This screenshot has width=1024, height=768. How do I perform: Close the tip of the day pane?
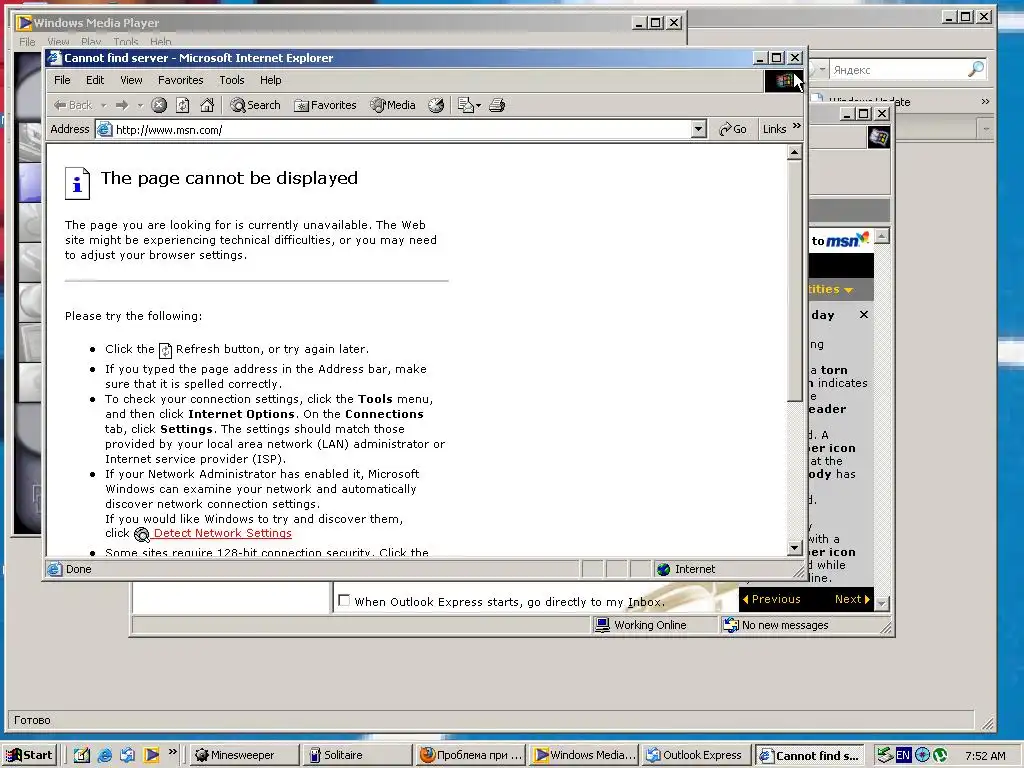863,315
